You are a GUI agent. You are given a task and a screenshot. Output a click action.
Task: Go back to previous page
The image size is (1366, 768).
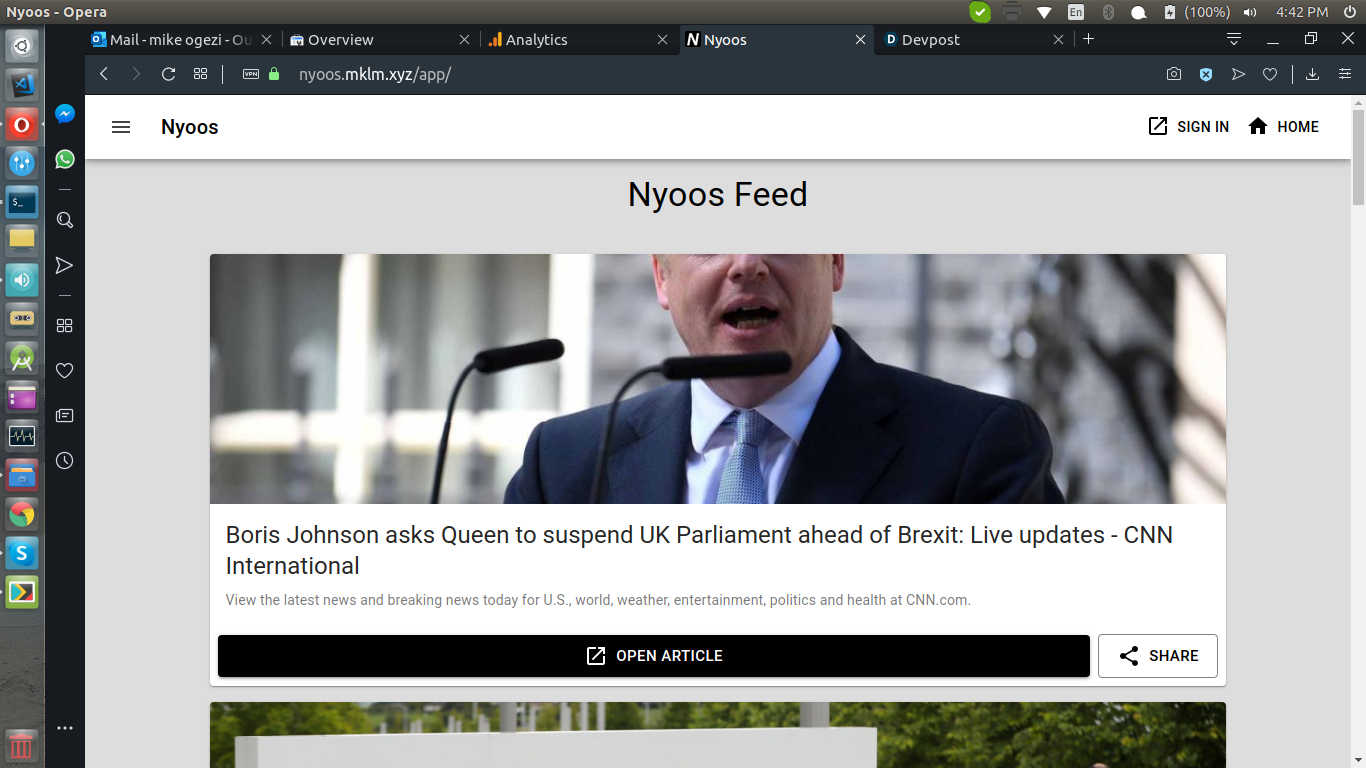tap(104, 74)
